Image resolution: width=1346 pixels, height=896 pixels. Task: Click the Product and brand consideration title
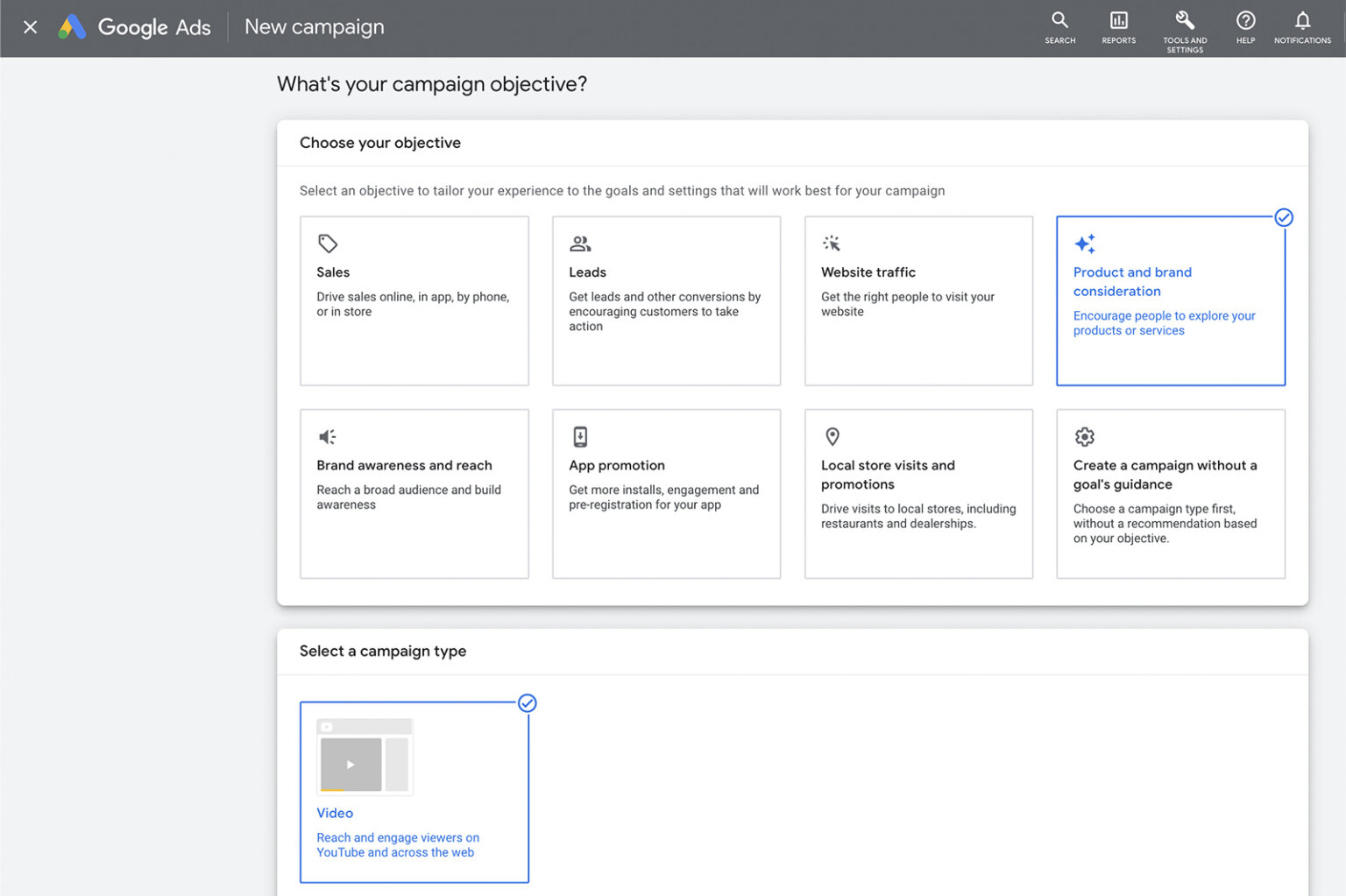coord(1132,281)
